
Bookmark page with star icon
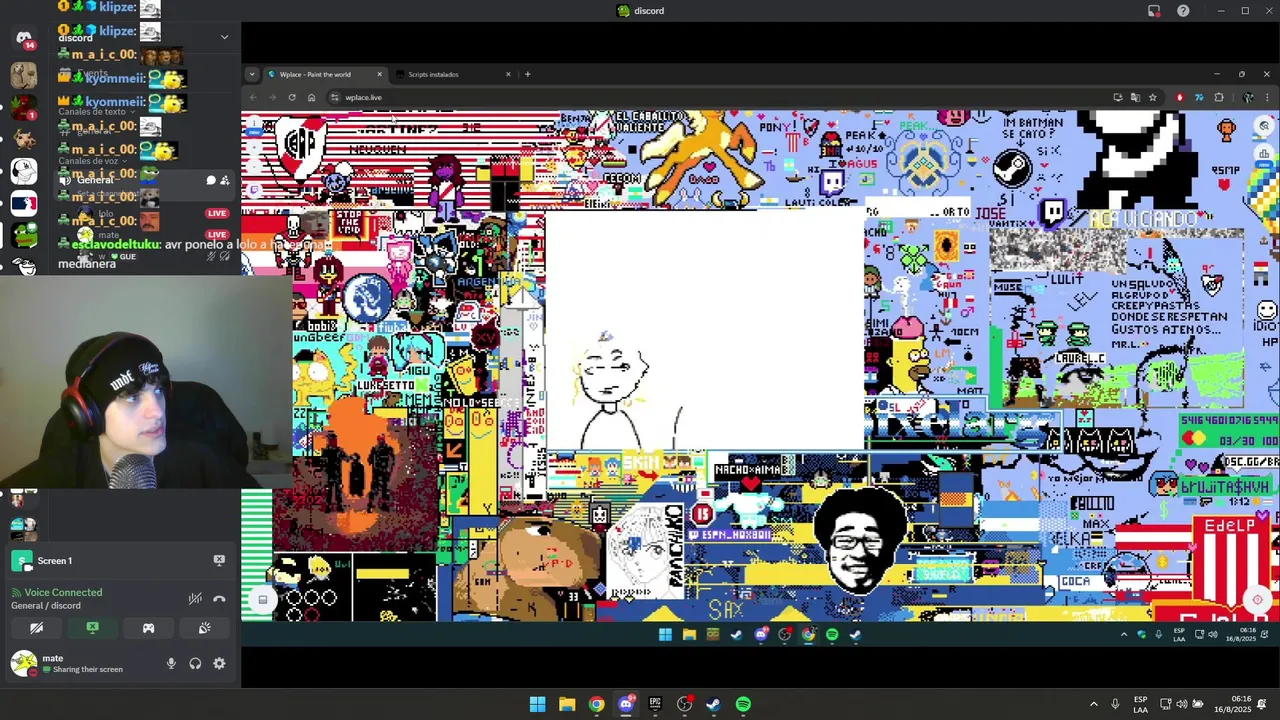point(1152,97)
